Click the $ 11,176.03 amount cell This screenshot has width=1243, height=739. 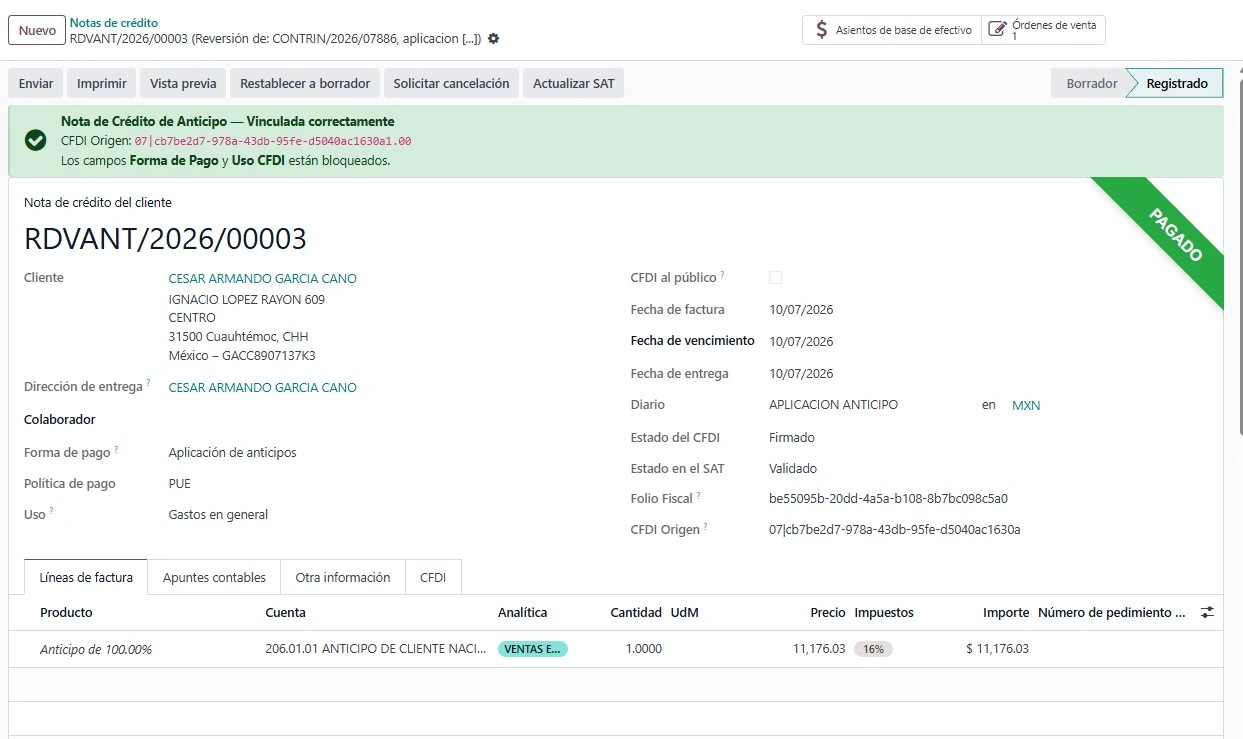tap(997, 649)
